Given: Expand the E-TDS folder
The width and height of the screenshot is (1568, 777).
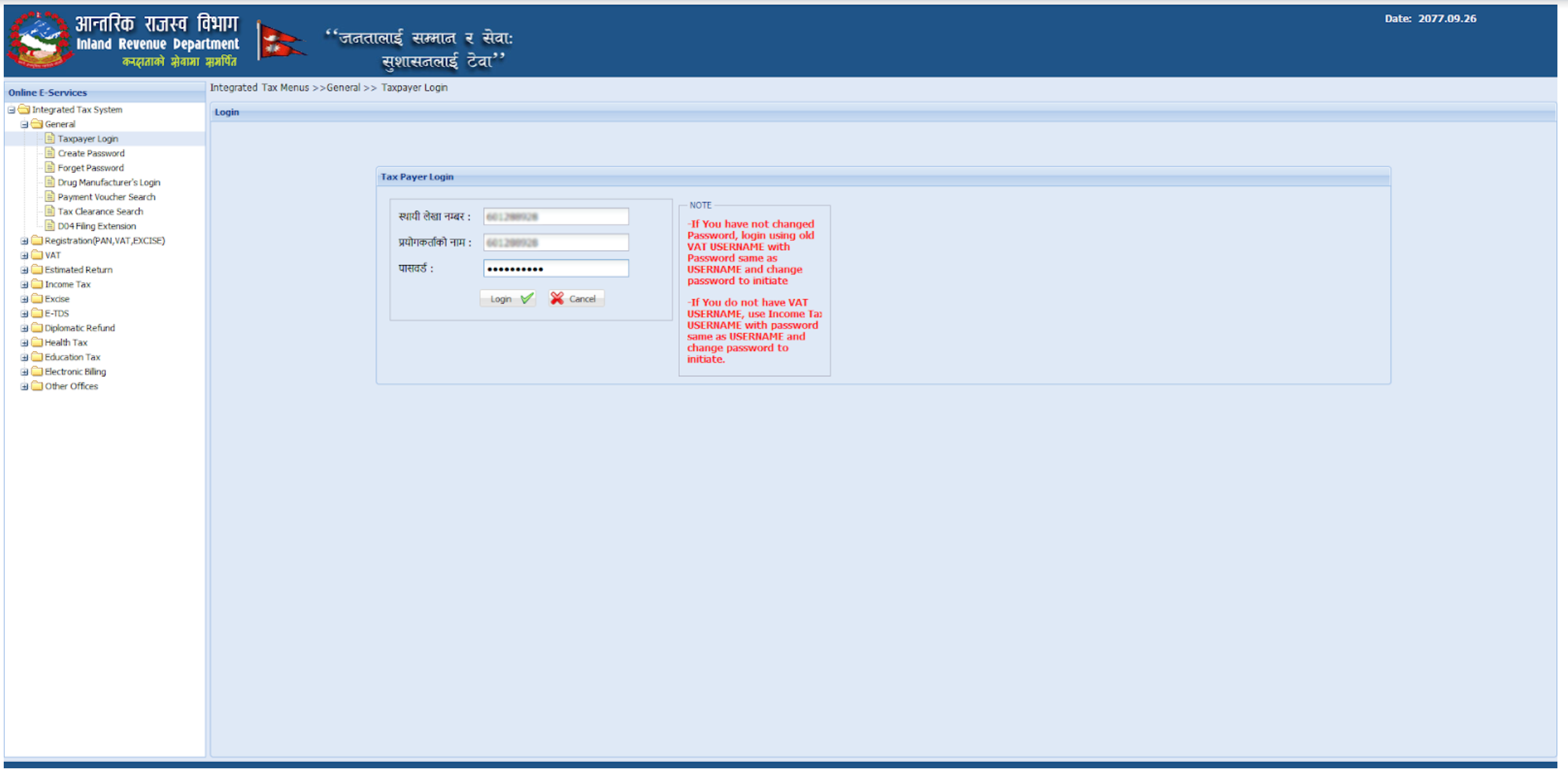Looking at the screenshot, I should (x=24, y=315).
